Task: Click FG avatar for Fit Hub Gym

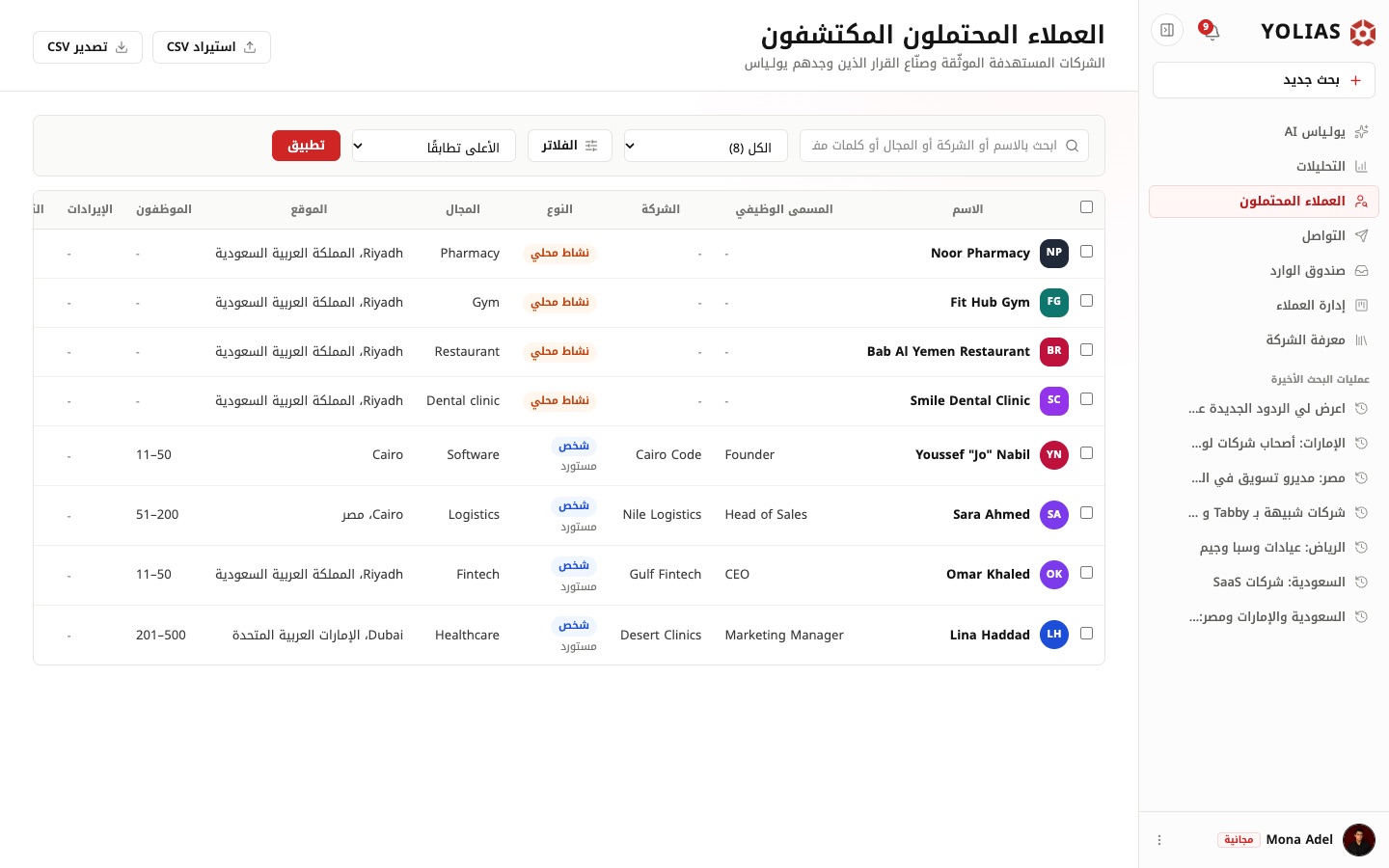Action: (1054, 302)
